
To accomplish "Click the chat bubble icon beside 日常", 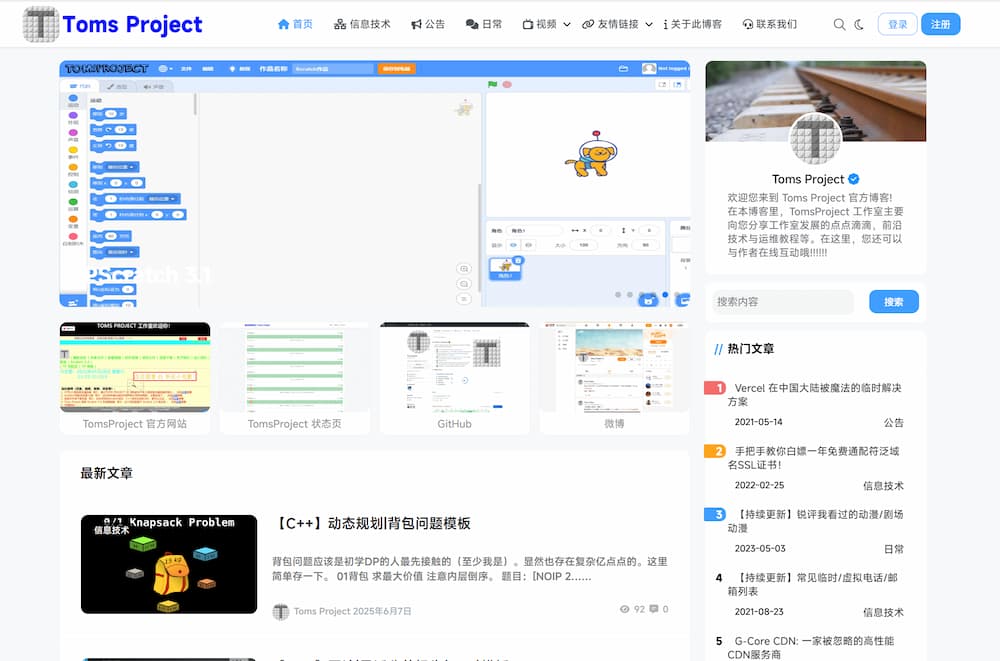I will click(x=470, y=23).
